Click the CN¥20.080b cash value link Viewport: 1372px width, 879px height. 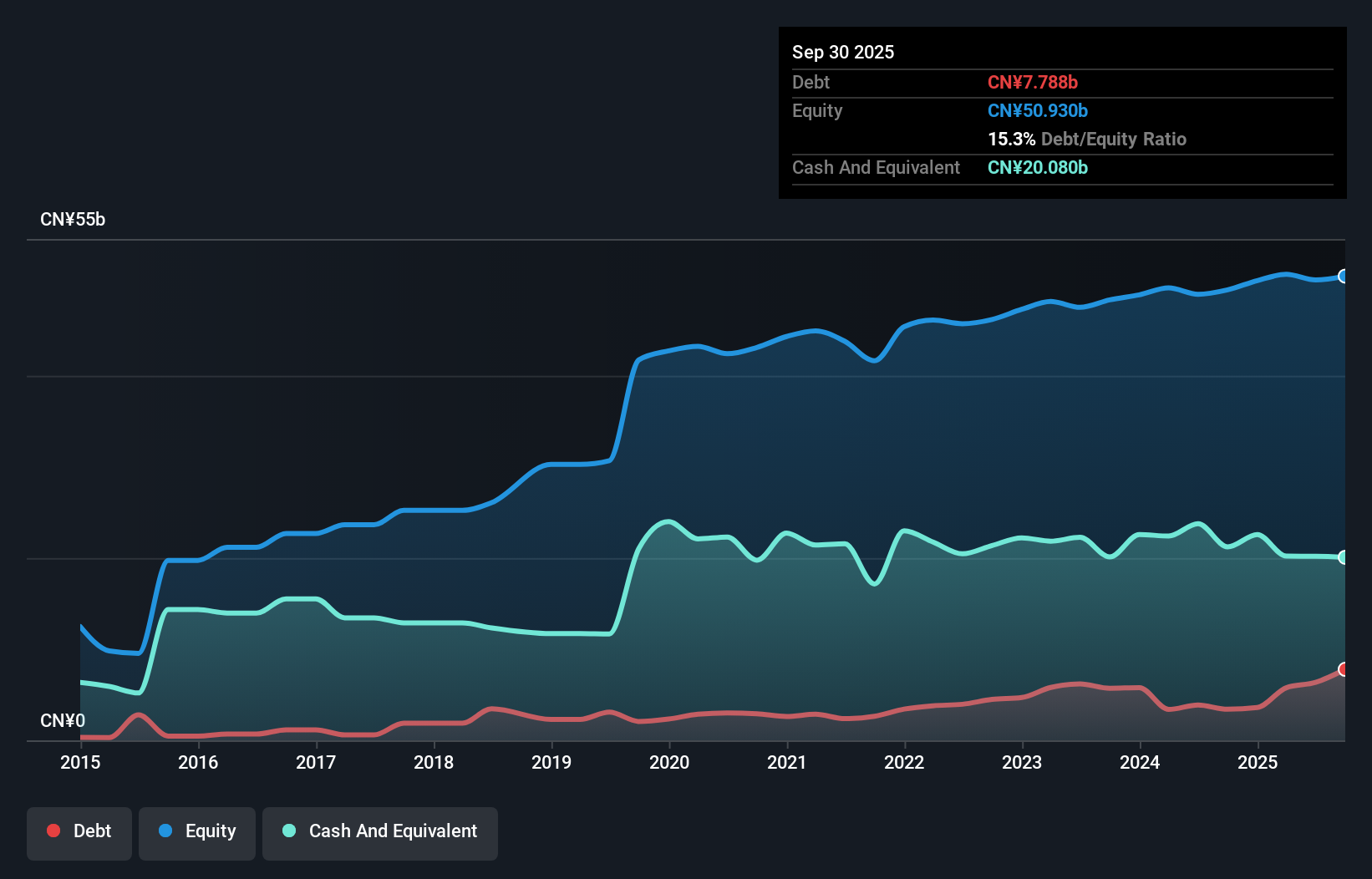(x=1038, y=167)
